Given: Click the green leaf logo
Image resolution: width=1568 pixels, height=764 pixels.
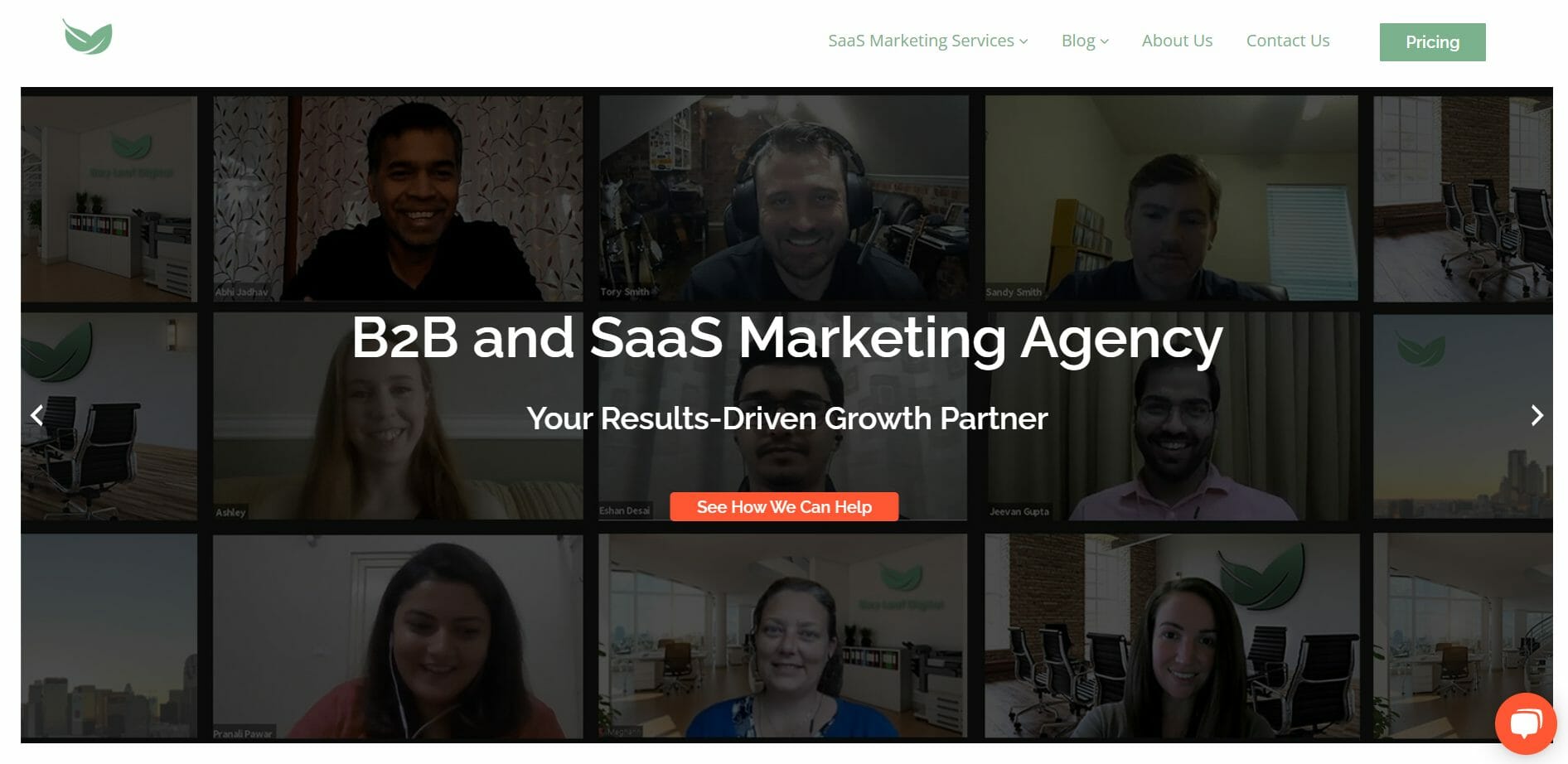Looking at the screenshot, I should pyautogui.click(x=88, y=37).
